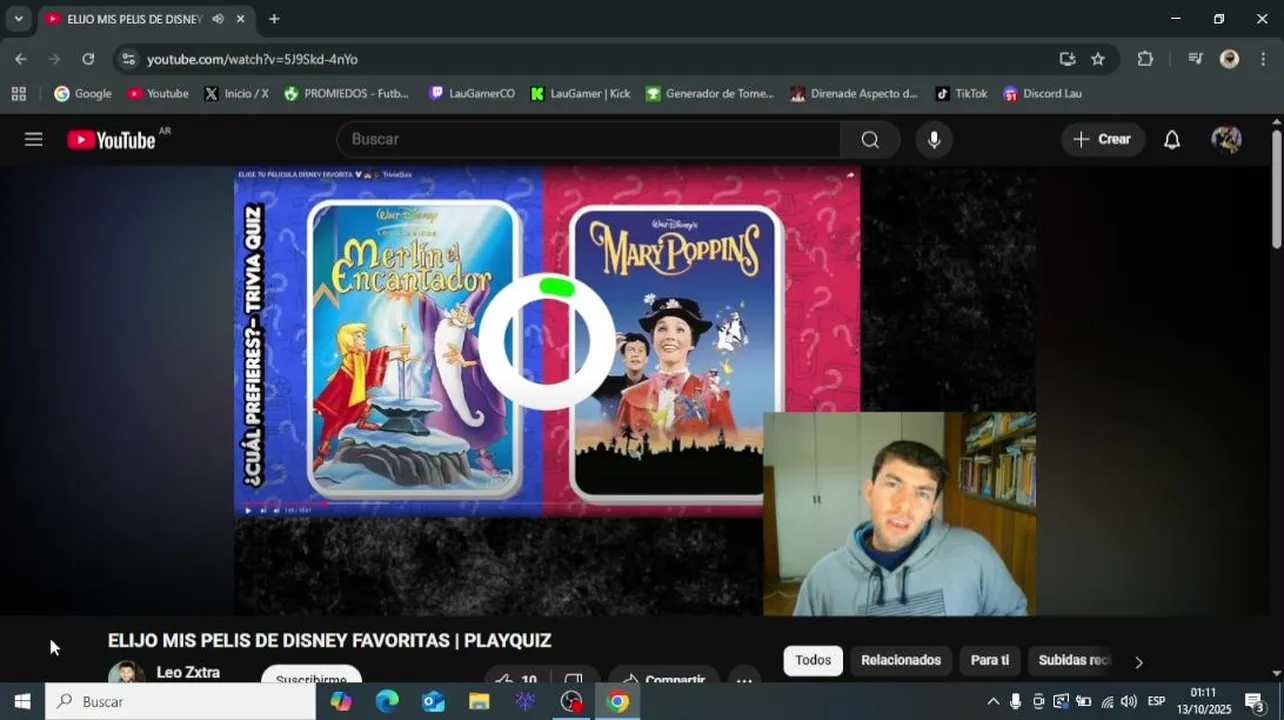1284x720 pixels.
Task: Open LauGamerCO Twitch bookmark
Action: 472,93
